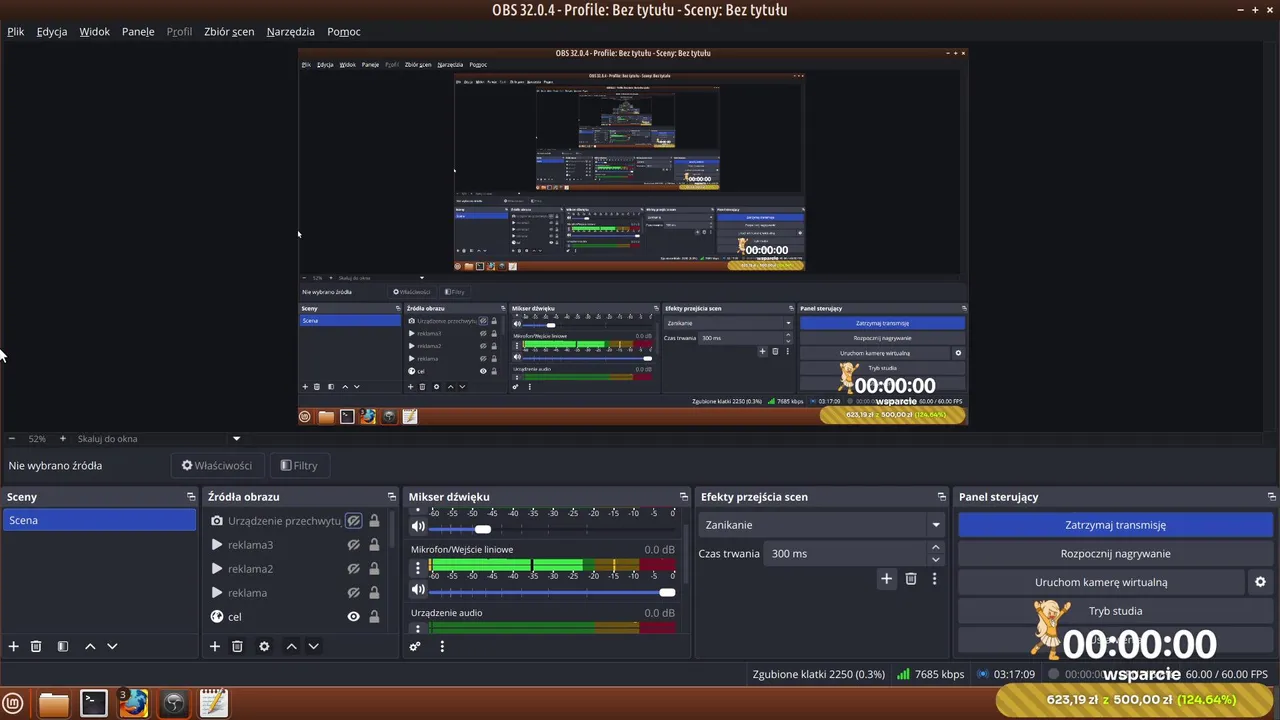Delete the selected scene with the trash icon

pyautogui.click(x=36, y=647)
